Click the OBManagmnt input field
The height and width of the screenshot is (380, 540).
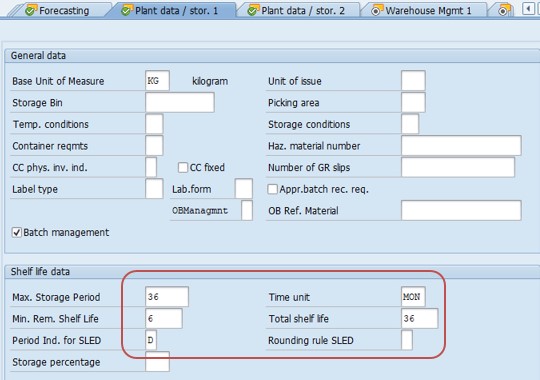click(x=247, y=210)
